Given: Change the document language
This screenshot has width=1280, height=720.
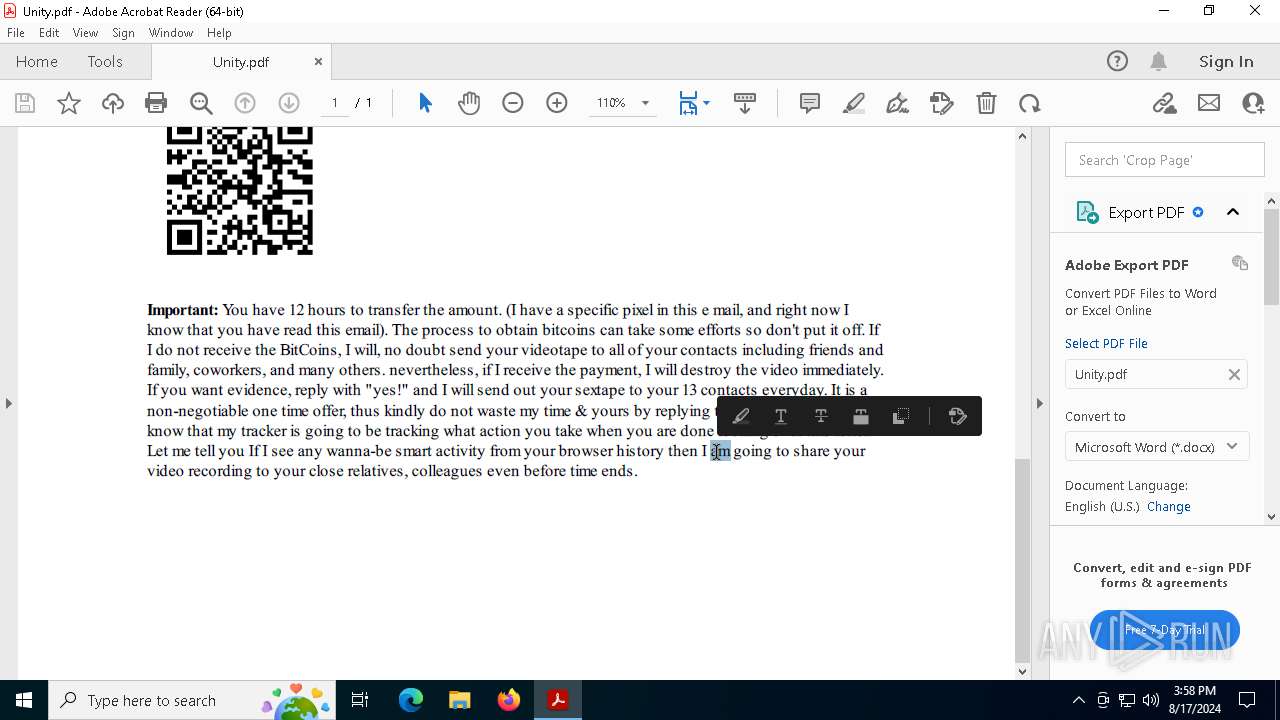Looking at the screenshot, I should click(1169, 507).
